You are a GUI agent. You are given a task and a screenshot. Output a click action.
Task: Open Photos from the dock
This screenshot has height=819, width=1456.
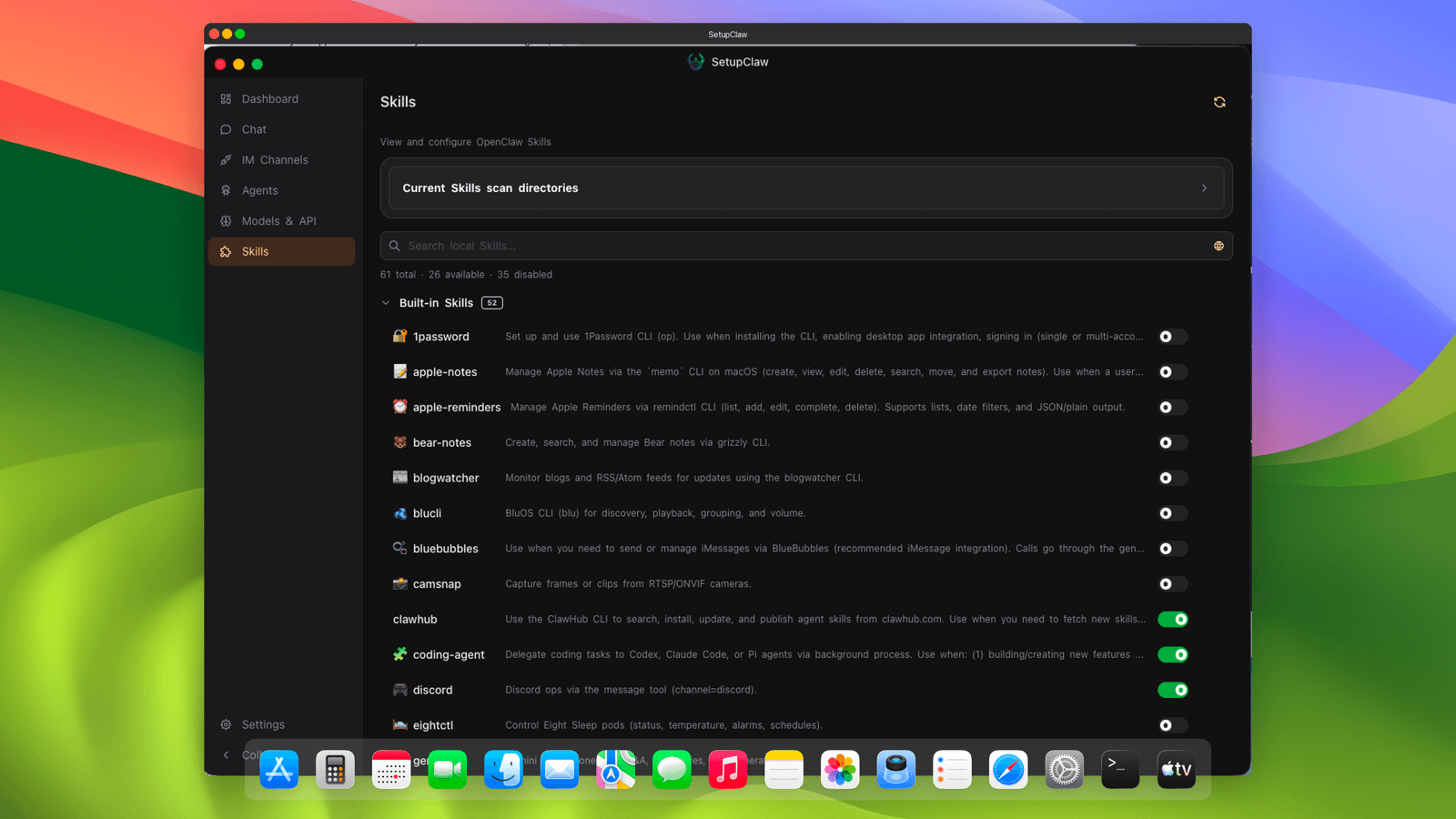point(840,770)
